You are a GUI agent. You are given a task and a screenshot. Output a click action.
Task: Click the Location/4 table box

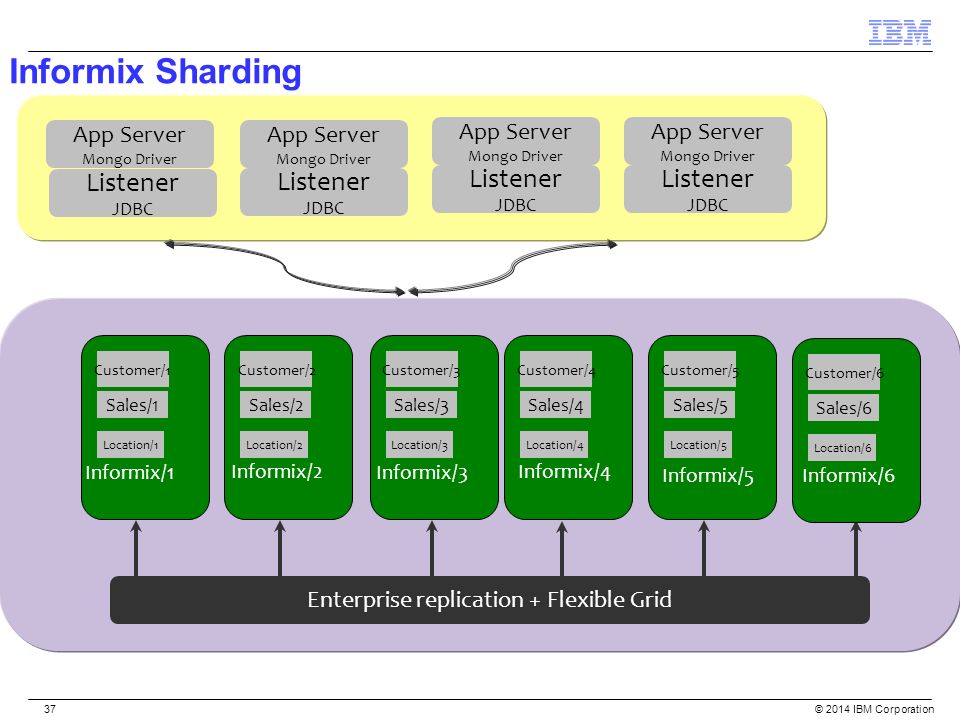(x=554, y=444)
